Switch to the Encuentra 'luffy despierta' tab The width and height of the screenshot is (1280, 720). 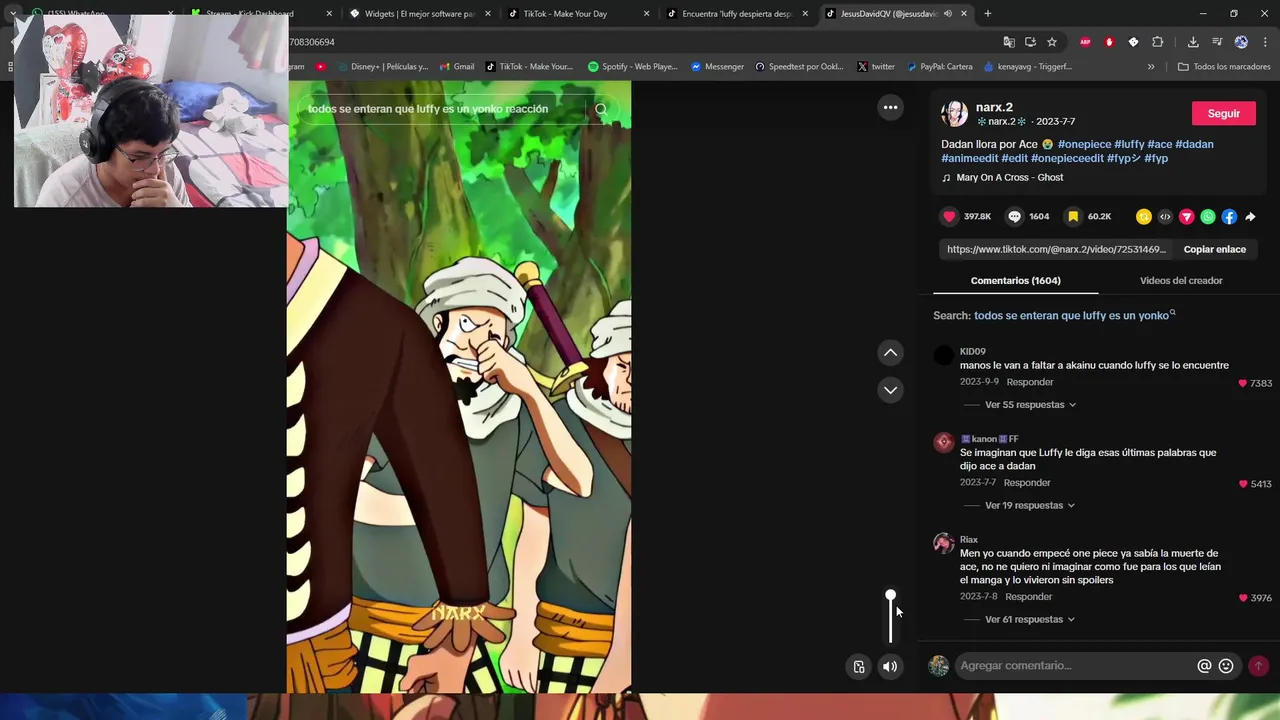[x=737, y=14]
